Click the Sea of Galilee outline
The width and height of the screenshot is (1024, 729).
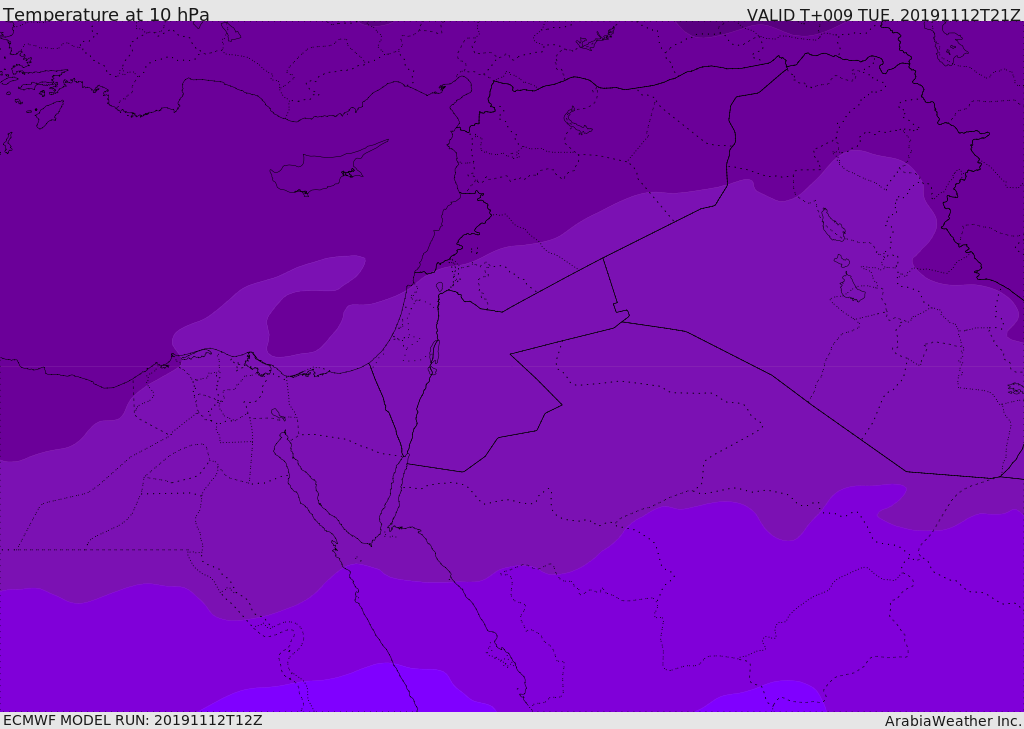coord(439,287)
